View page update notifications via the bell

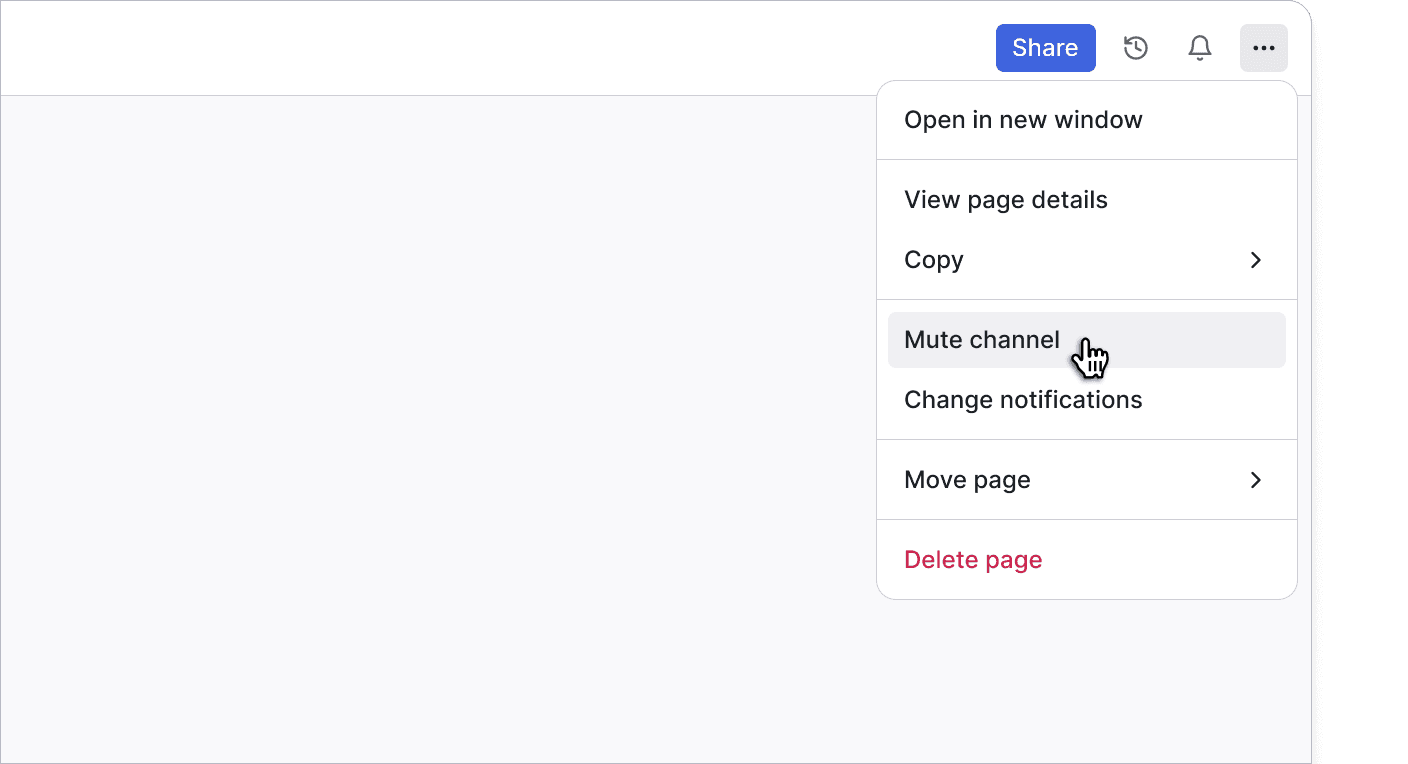(x=1199, y=47)
